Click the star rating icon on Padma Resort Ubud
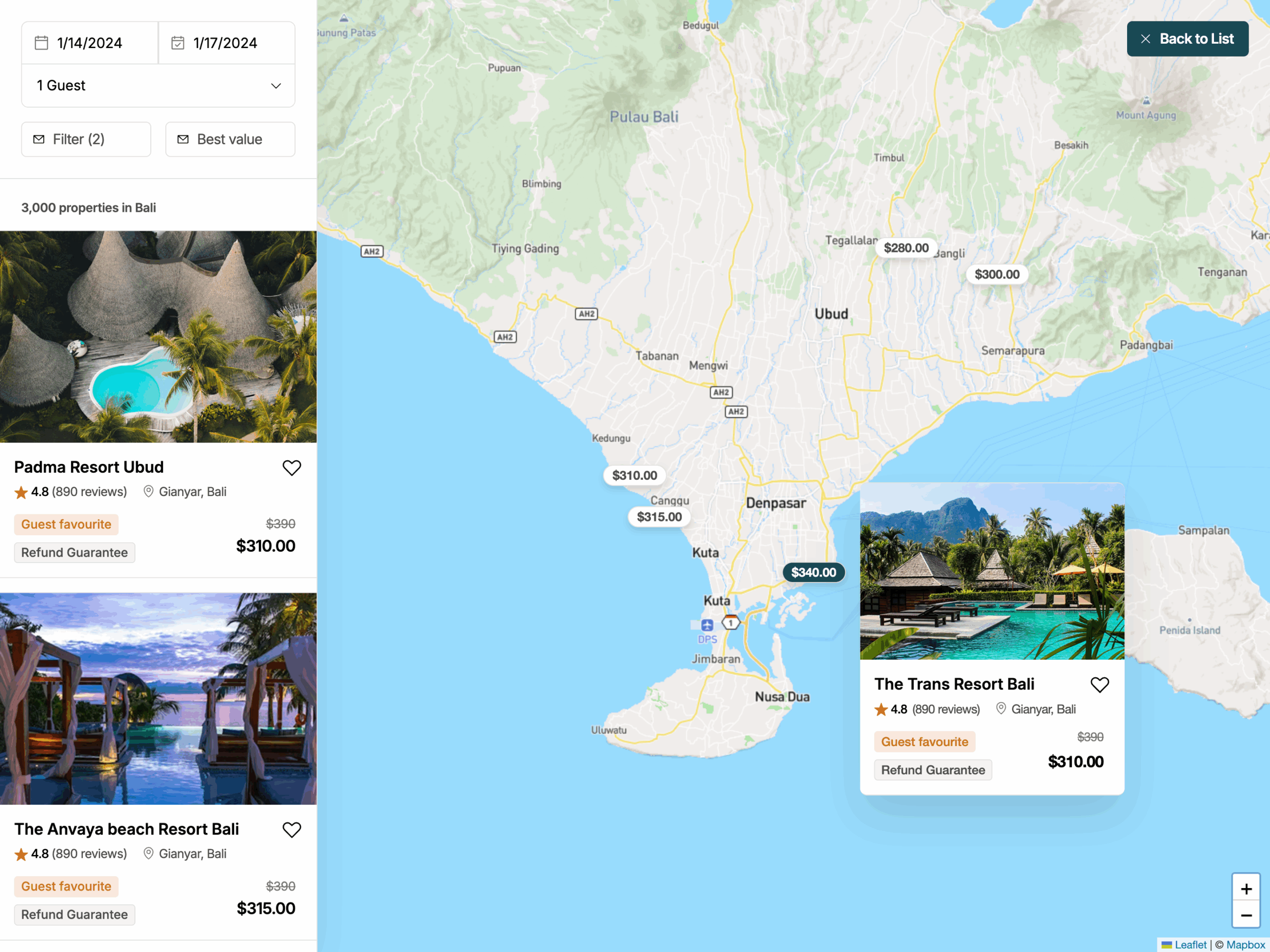Image resolution: width=1270 pixels, height=952 pixels. click(21, 492)
